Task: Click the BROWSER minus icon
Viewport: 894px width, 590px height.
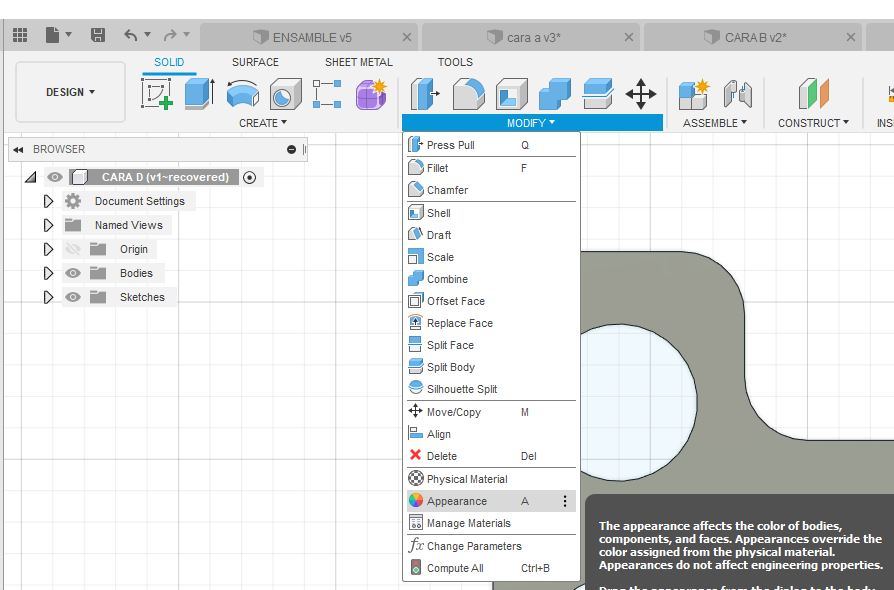Action: click(291, 149)
